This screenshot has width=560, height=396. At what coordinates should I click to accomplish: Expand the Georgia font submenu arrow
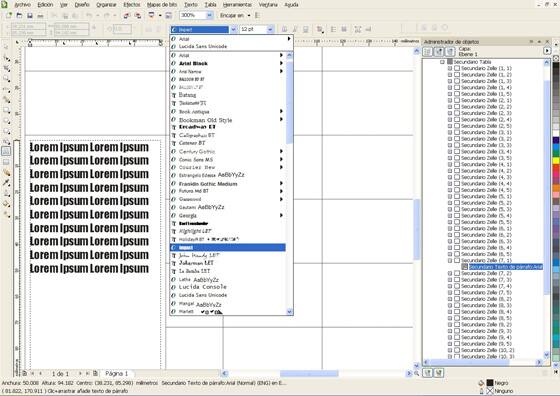(x=281, y=215)
